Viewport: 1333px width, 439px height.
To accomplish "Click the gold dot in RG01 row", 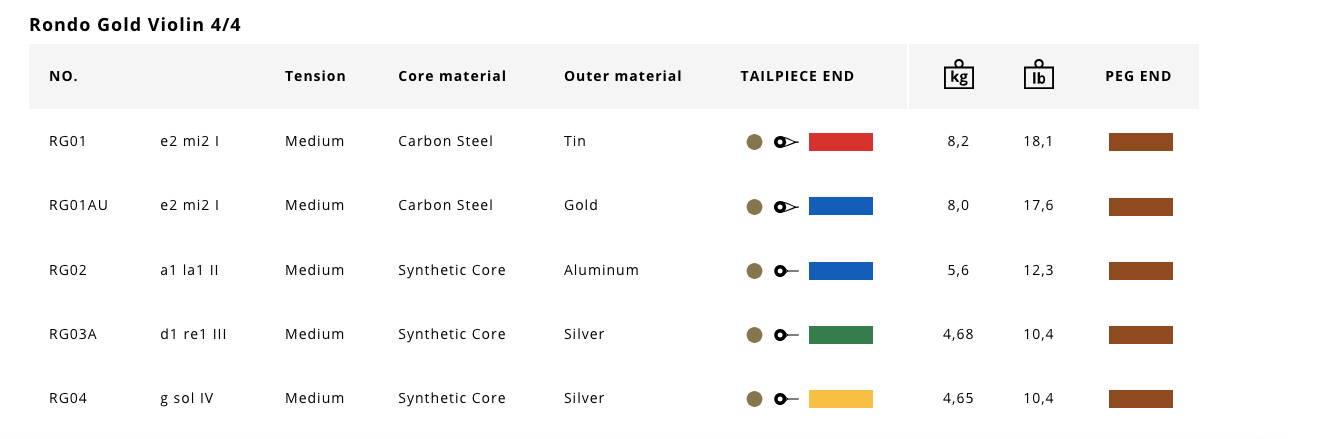I will tap(755, 143).
